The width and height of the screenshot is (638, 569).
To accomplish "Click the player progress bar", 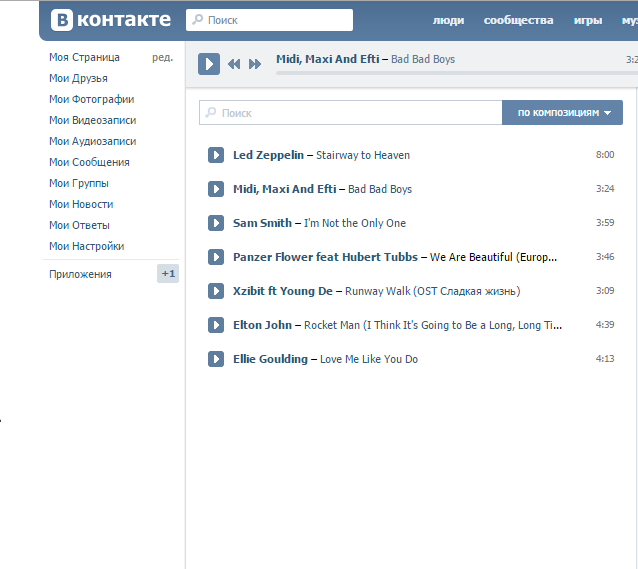I will (x=457, y=73).
